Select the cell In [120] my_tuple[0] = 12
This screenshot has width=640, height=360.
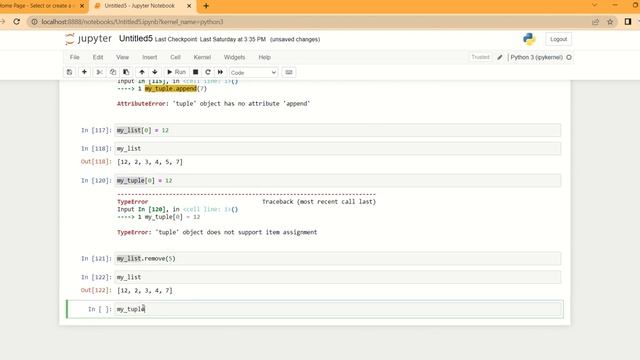click(338, 180)
